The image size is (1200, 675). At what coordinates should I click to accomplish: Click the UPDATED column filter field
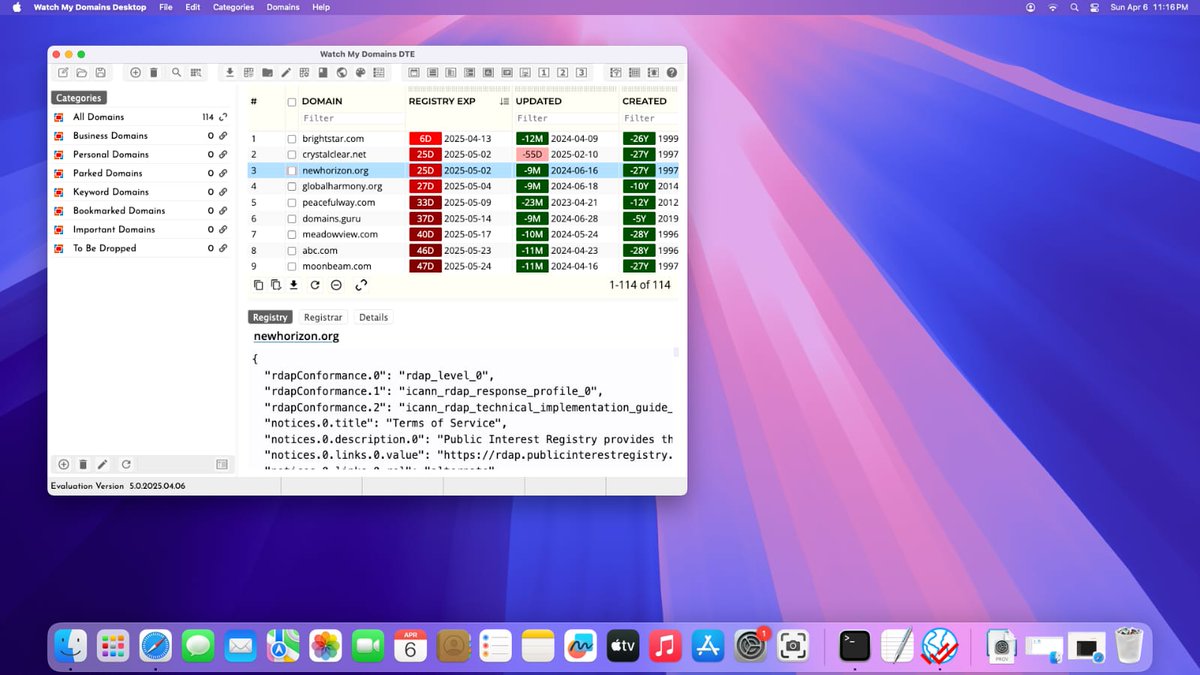[x=563, y=118]
